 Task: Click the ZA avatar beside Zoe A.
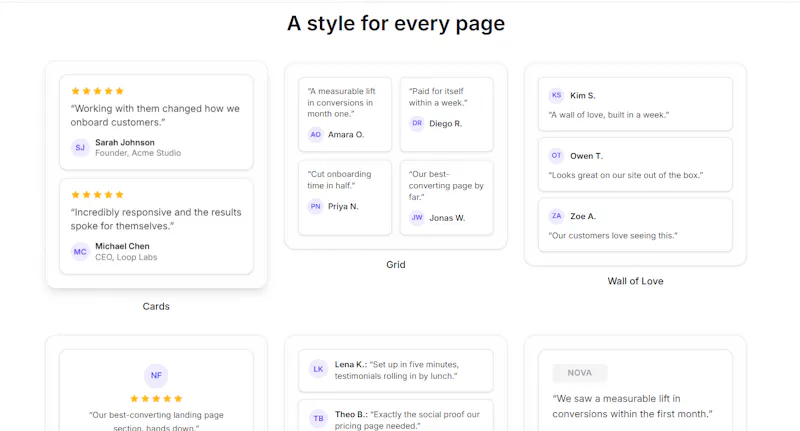pos(556,216)
